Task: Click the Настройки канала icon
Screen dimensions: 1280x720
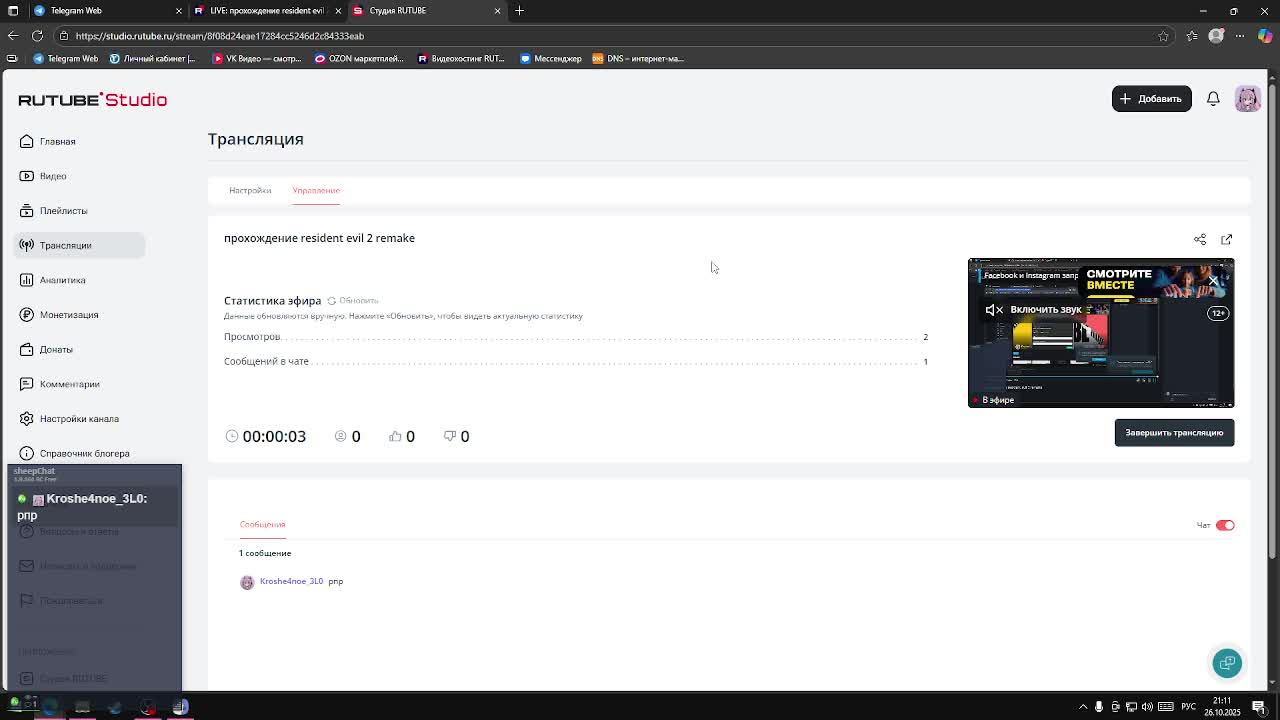Action: tap(27, 419)
